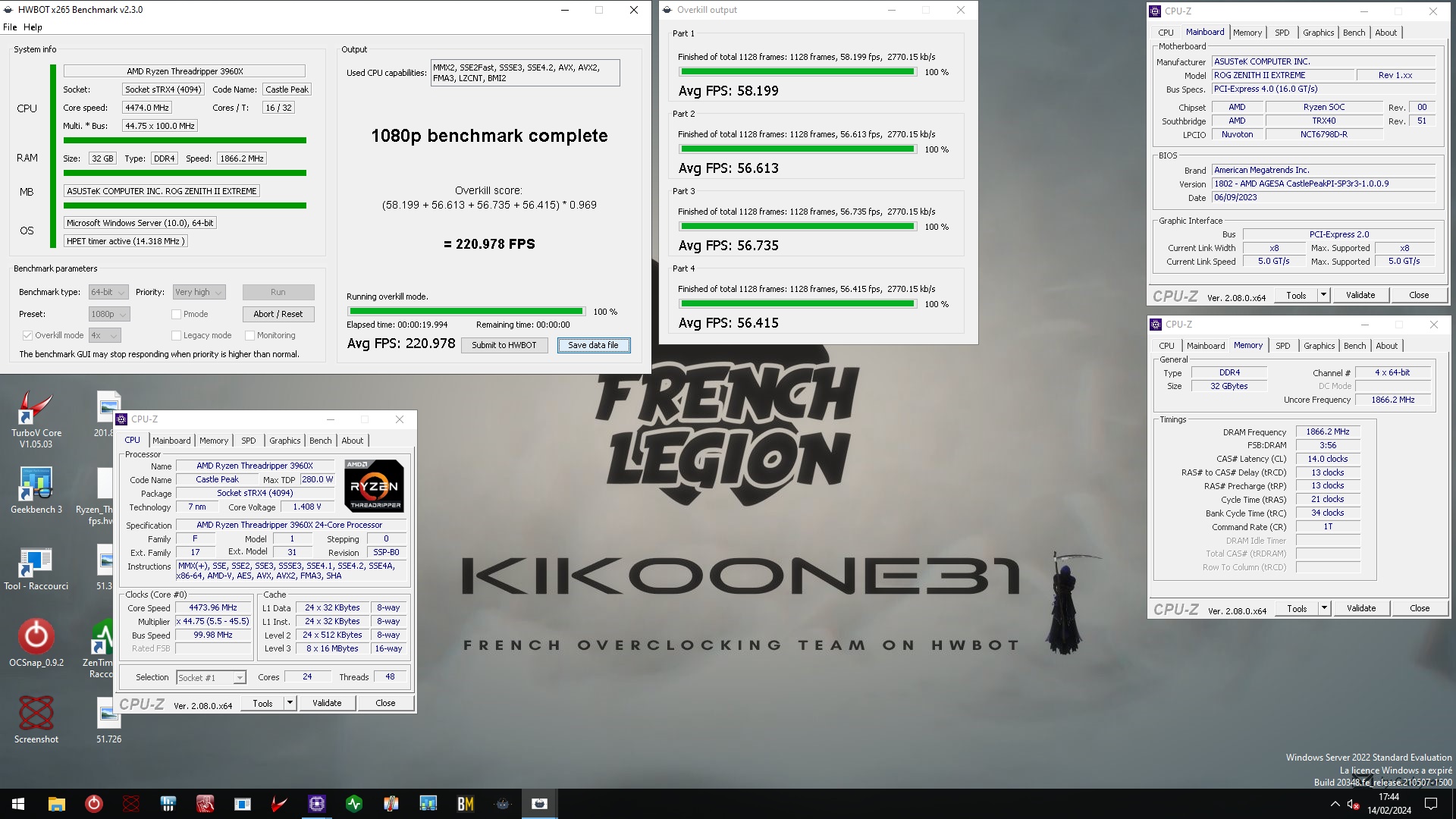Click the DRAM Frequency 1866.2 MHz value
Screen dimensions: 1456x819
(1328, 431)
